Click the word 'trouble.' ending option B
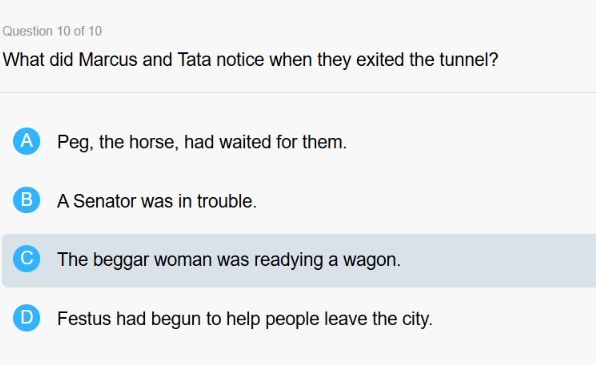 [x=227, y=201]
